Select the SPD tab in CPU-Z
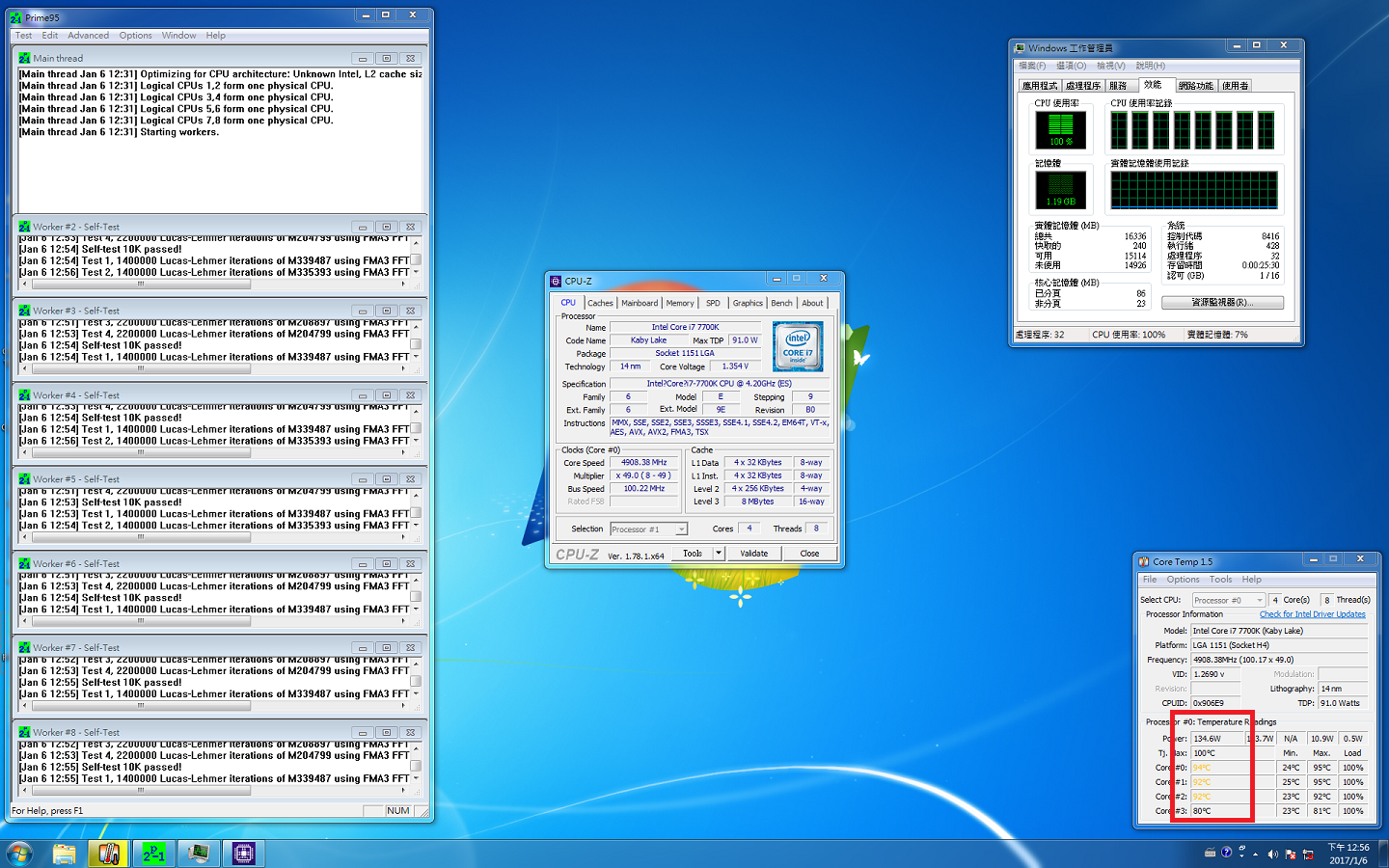 click(713, 303)
